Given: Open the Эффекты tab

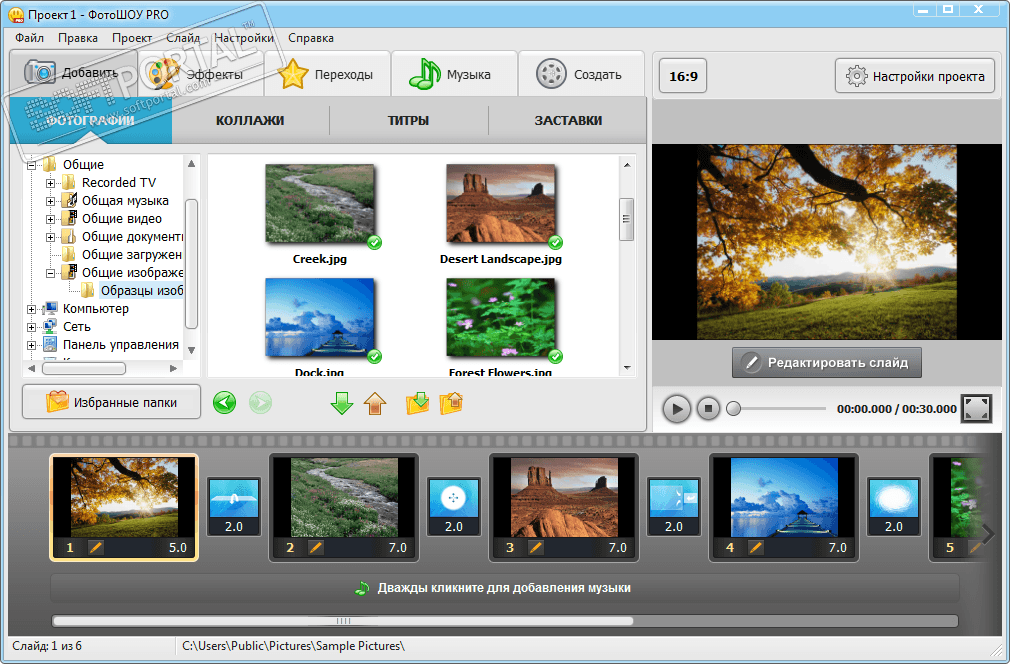Looking at the screenshot, I should (x=200, y=75).
